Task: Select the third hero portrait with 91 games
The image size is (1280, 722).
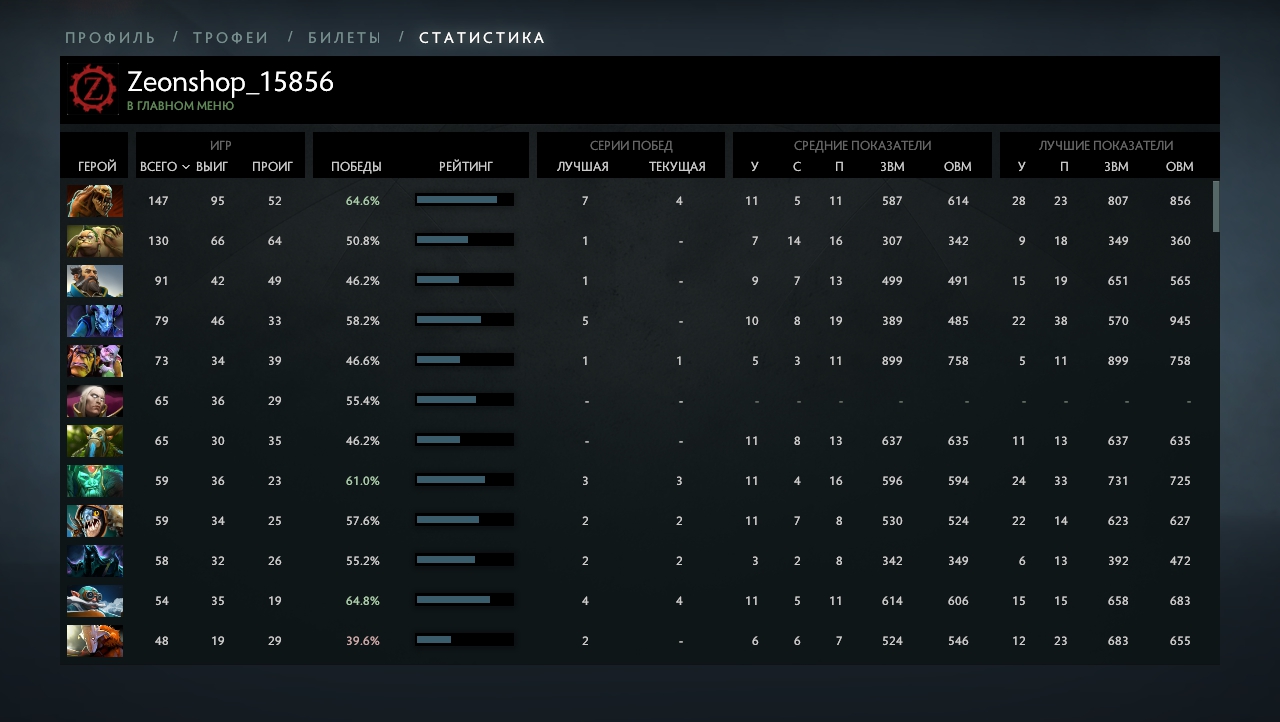Action: click(x=95, y=281)
